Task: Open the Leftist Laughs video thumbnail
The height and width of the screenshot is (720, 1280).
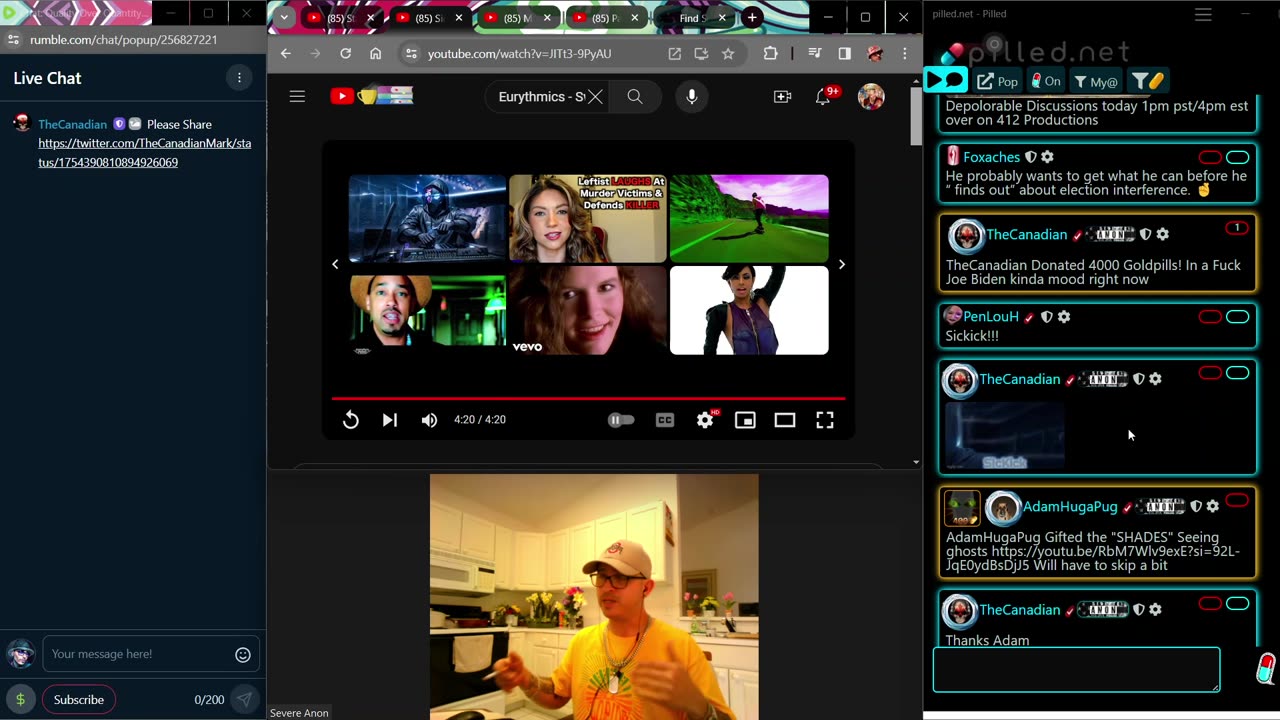Action: (588, 218)
